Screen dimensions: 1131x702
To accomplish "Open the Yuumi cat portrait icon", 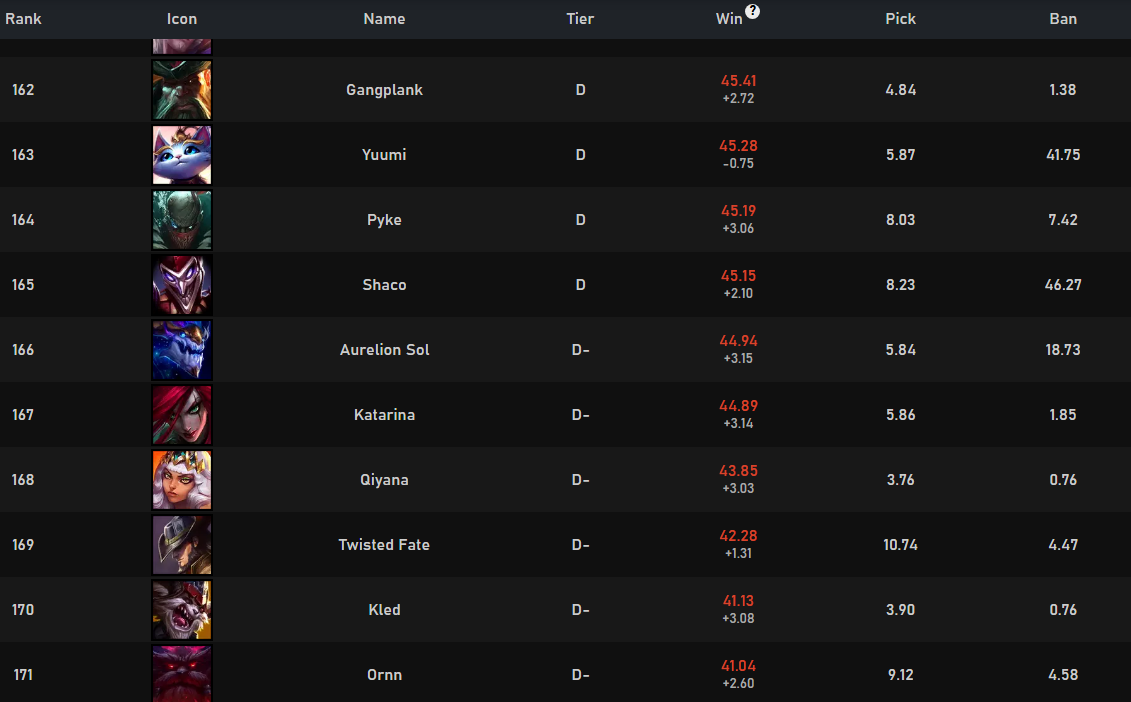I will (182, 155).
